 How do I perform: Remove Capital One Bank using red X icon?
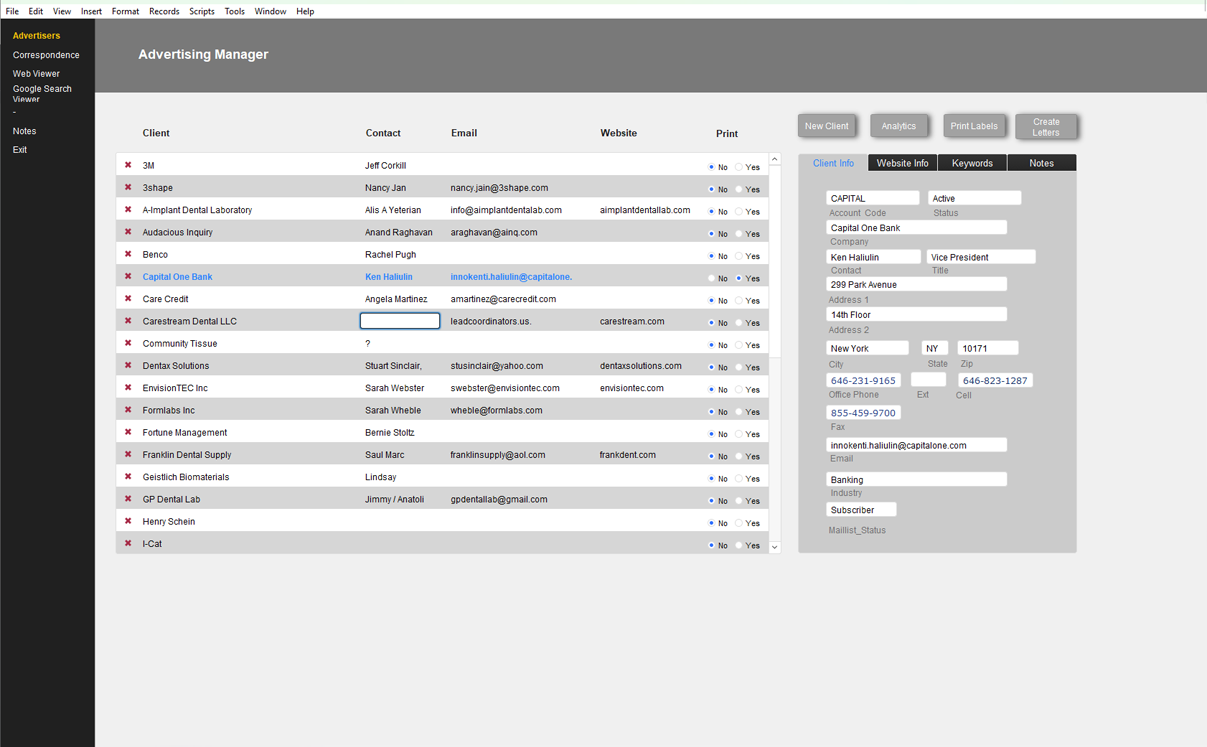click(128, 276)
